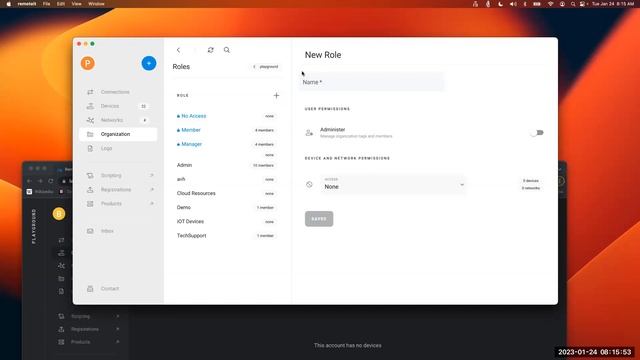Click the Networks count badge
Image resolution: width=640 pixels, height=360 pixels.
144,120
